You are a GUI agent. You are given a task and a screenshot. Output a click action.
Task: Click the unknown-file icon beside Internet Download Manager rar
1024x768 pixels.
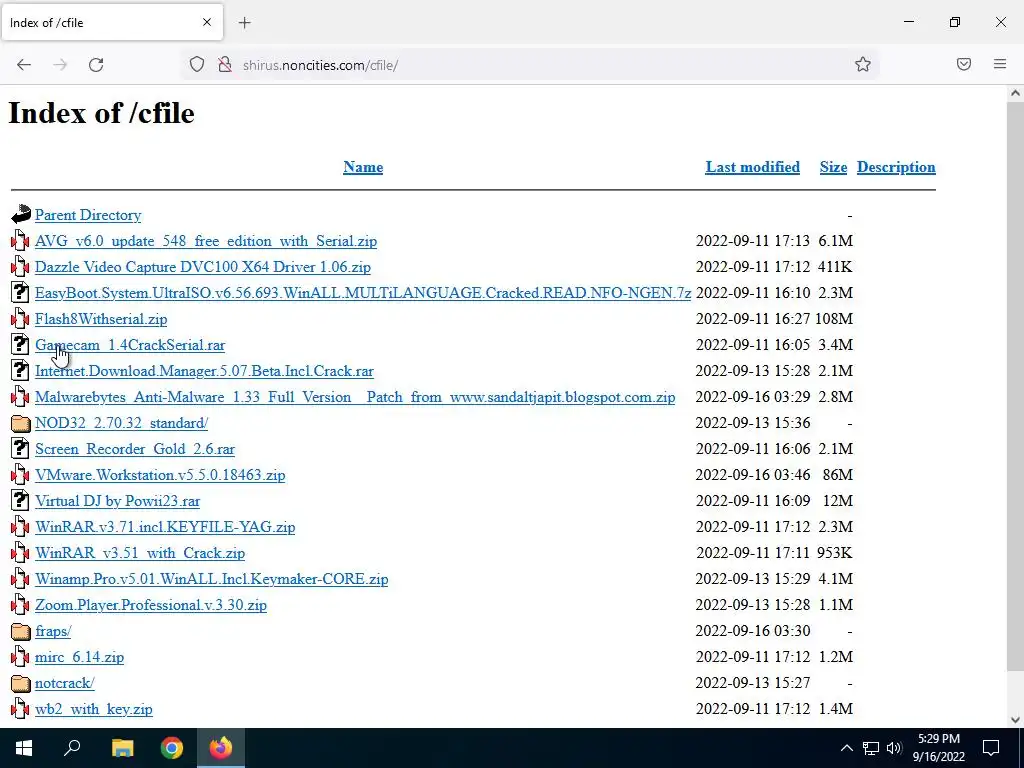click(20, 370)
